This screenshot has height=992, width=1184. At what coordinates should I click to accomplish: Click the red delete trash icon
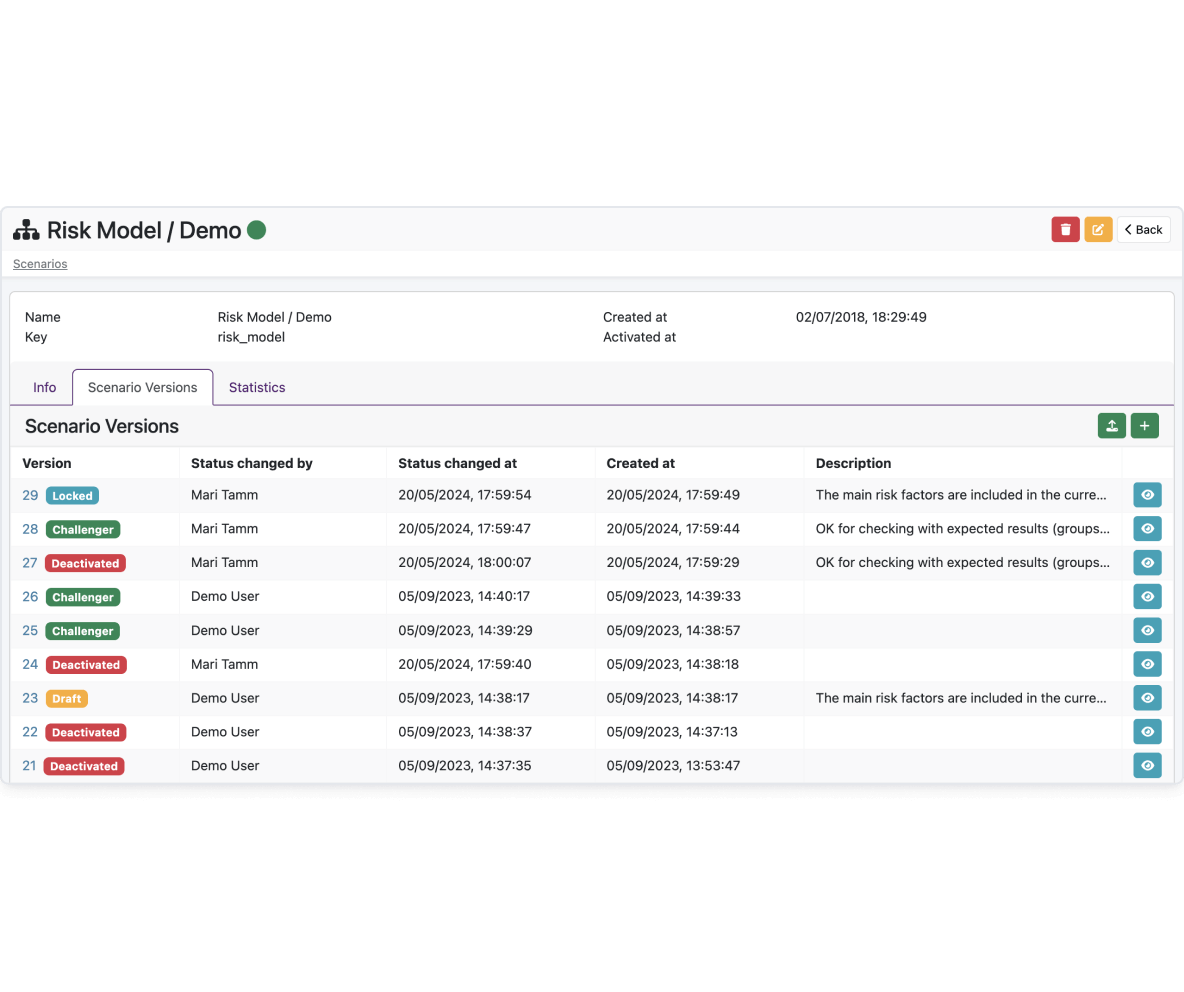click(x=1065, y=230)
